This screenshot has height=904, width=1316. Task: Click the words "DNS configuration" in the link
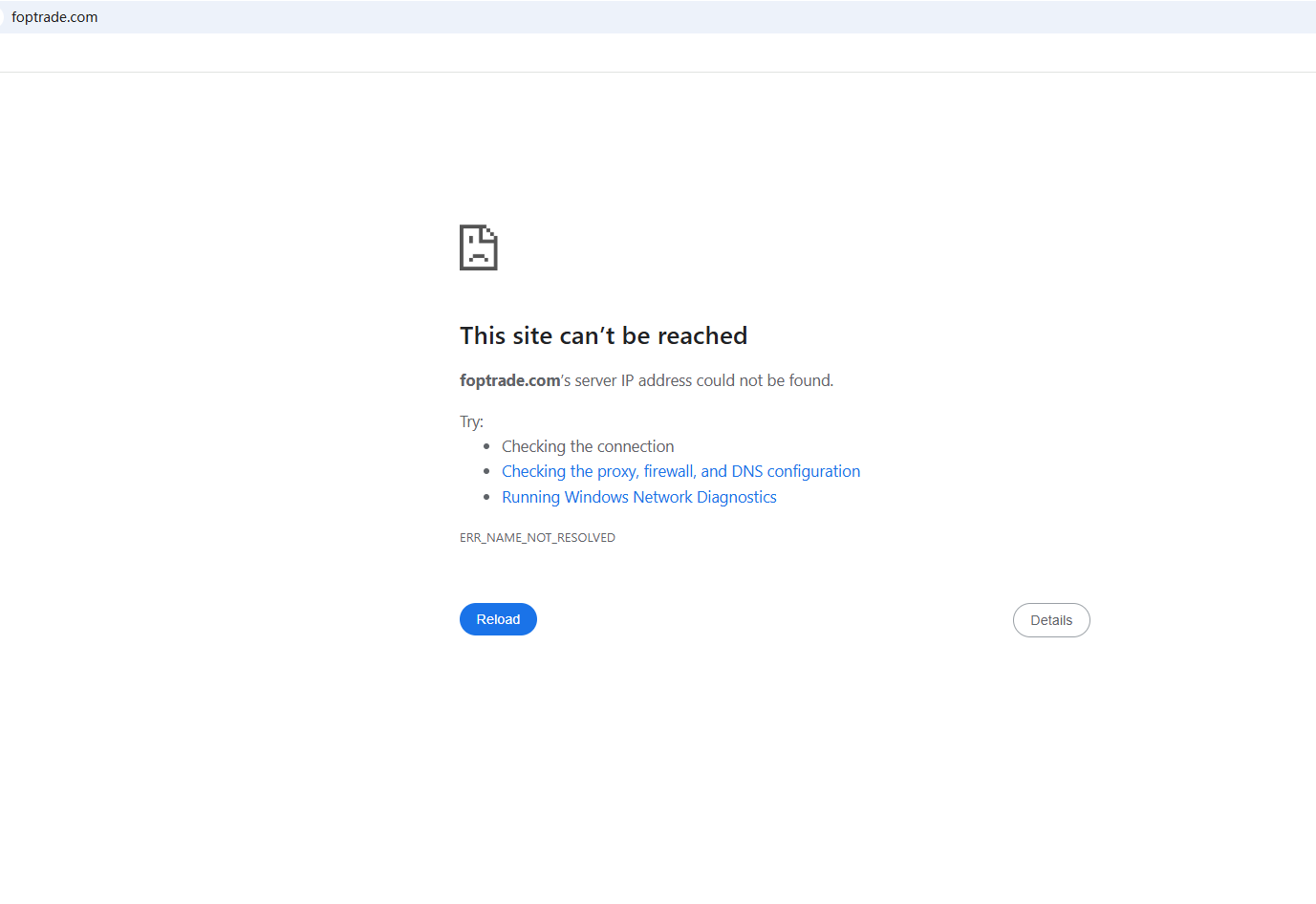pyautogui.click(x=795, y=471)
